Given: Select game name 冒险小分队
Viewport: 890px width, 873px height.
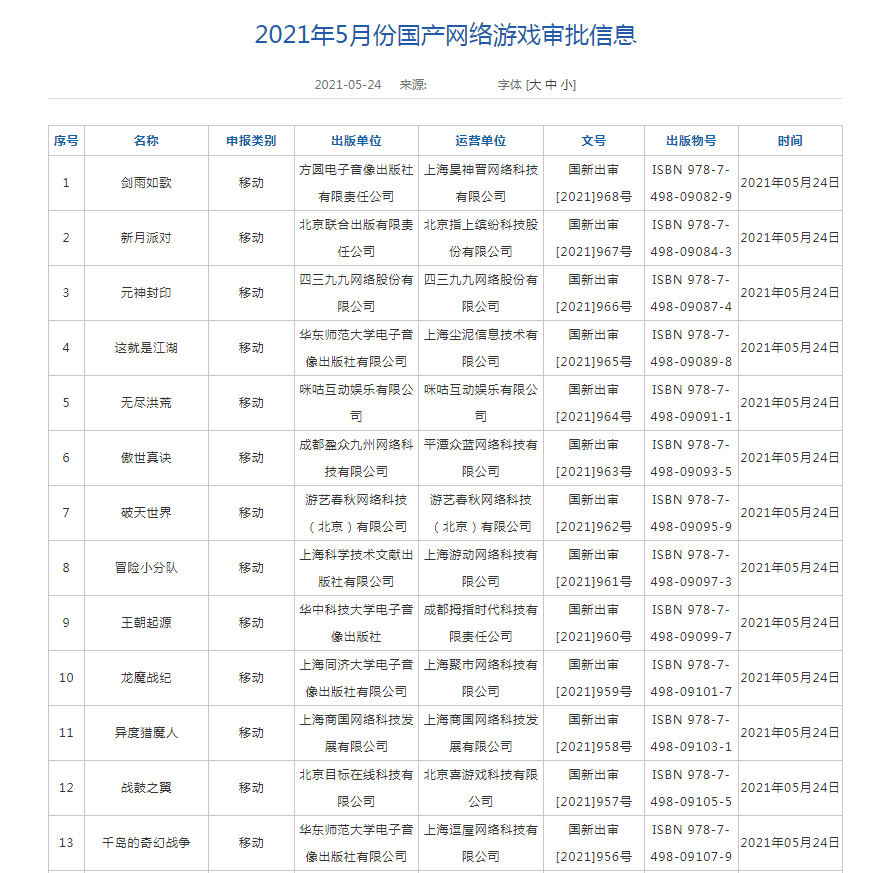Looking at the screenshot, I should (x=146, y=568).
